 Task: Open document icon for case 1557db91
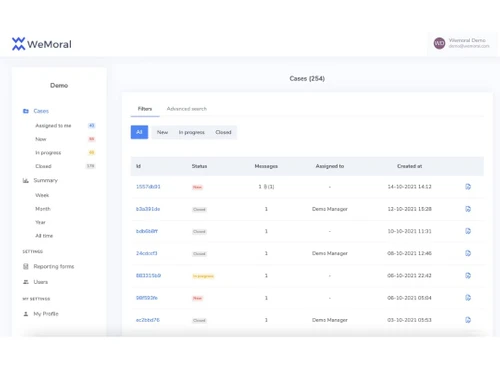point(468,187)
